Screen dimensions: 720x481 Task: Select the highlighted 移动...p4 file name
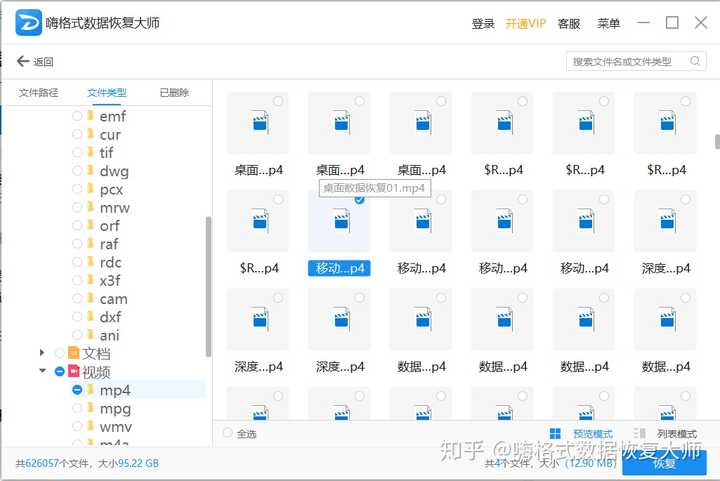point(339,268)
